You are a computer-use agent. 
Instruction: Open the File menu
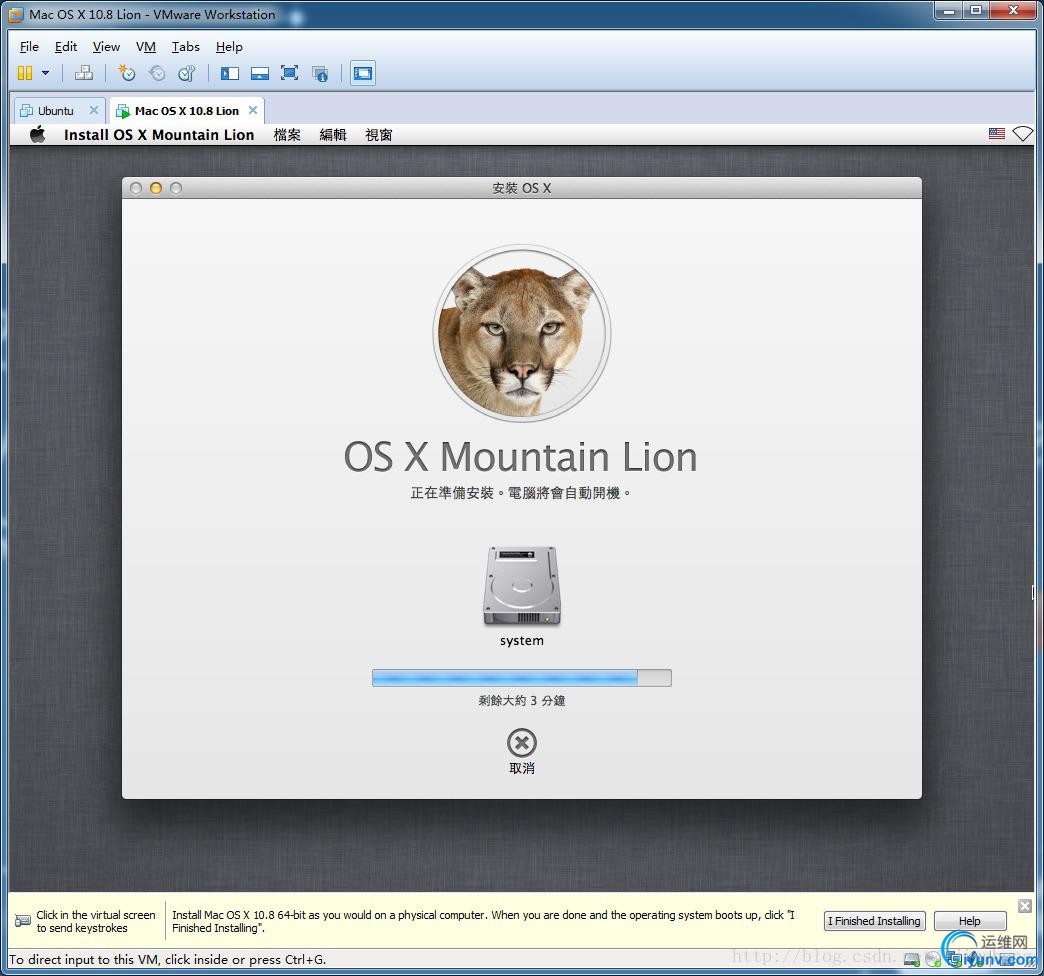(x=29, y=47)
